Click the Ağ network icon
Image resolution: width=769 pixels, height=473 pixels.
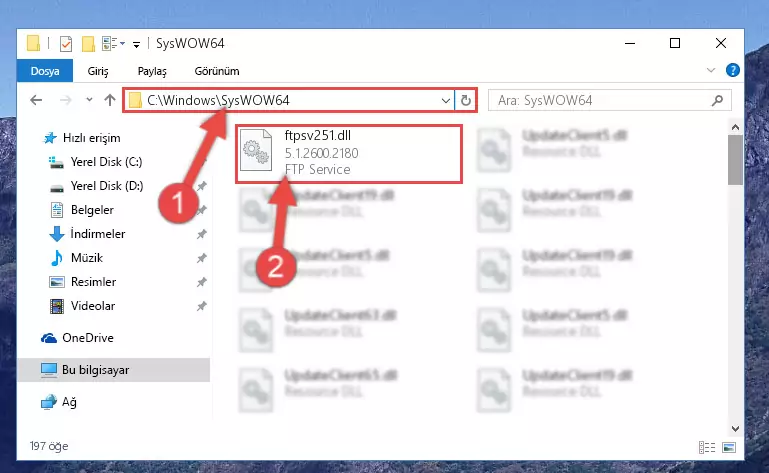click(49, 402)
